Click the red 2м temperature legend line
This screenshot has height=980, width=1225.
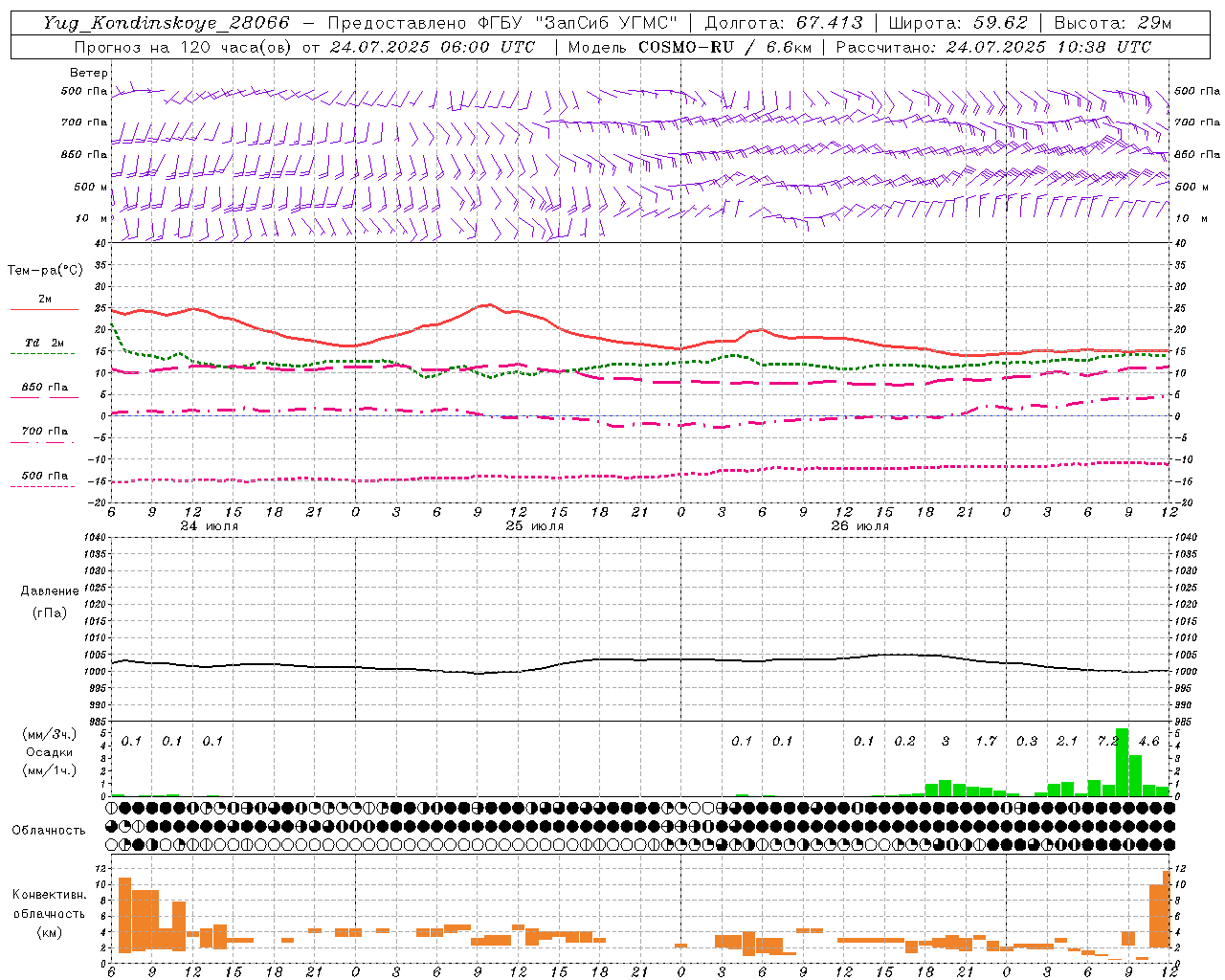click(x=44, y=309)
